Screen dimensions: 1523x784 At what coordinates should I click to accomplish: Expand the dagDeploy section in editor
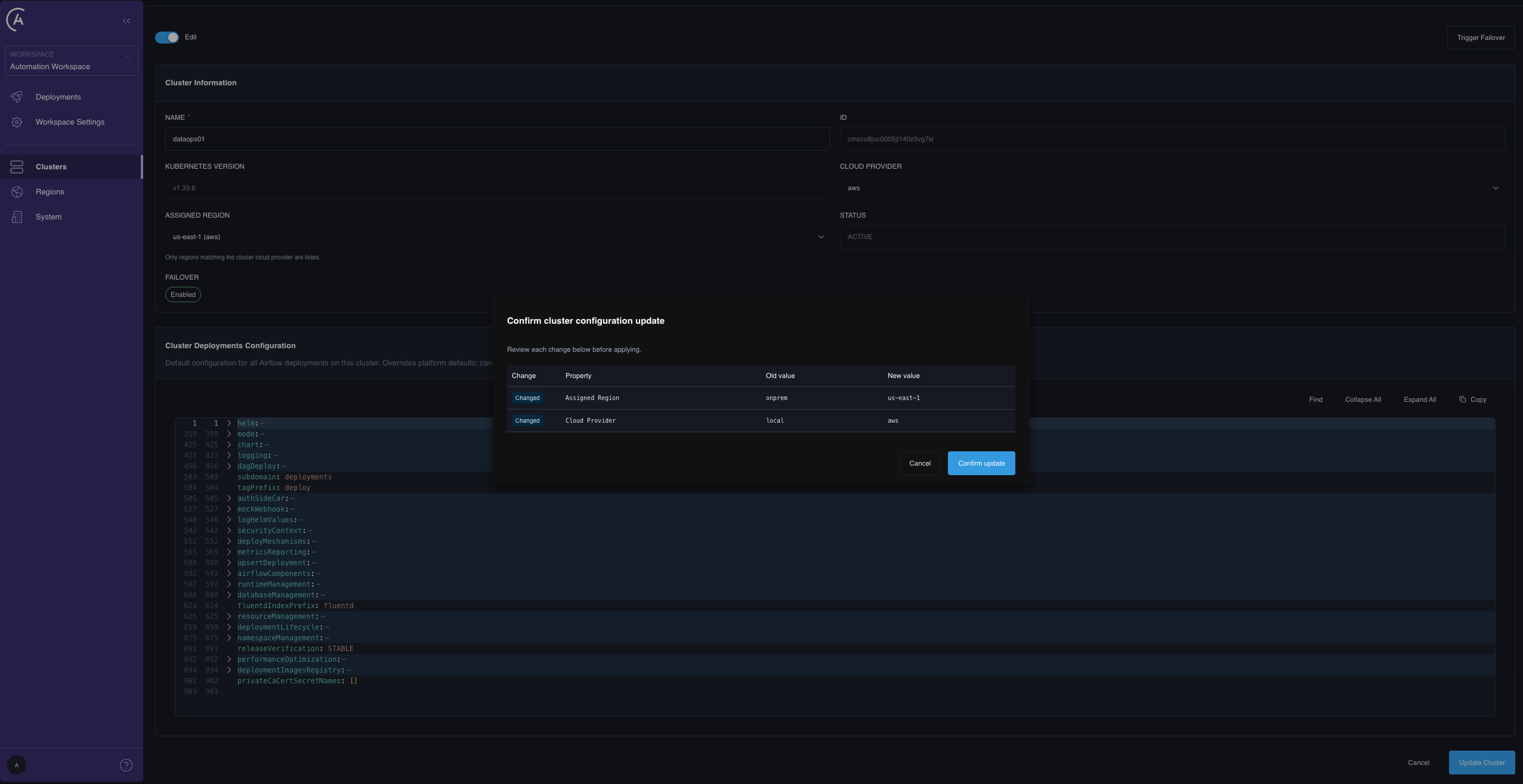point(229,466)
